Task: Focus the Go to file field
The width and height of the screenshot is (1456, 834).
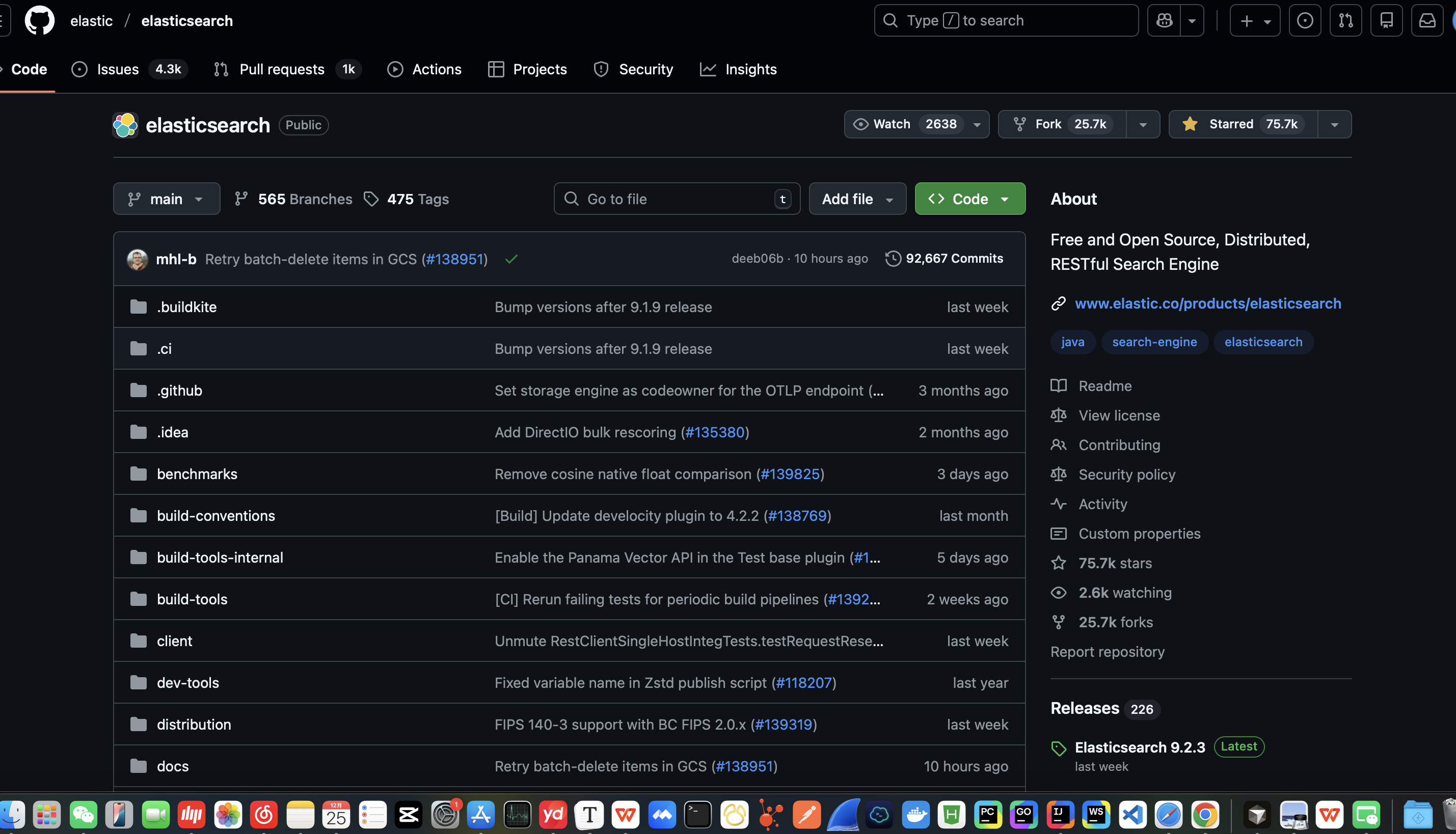Action: point(676,199)
